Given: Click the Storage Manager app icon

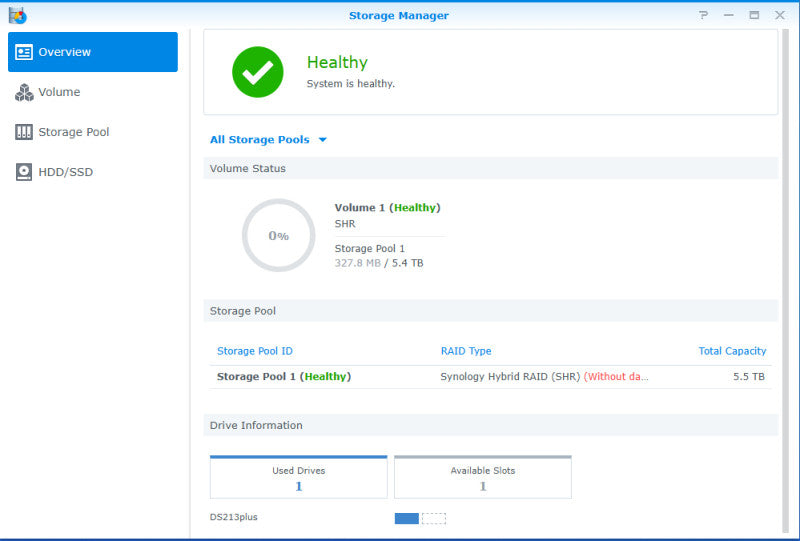Looking at the screenshot, I should coord(18,16).
